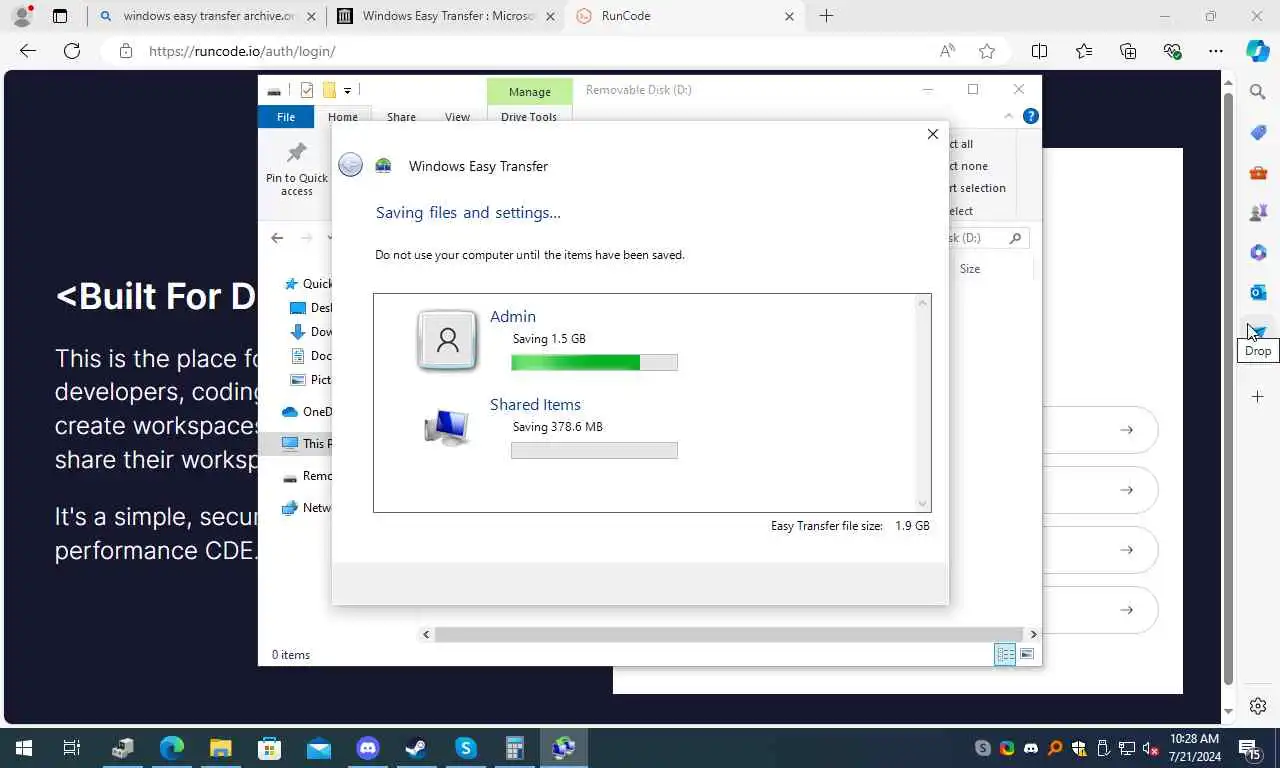Screen dimensions: 1280x768
Task: Go back in Edge browser
Action: tap(28, 51)
